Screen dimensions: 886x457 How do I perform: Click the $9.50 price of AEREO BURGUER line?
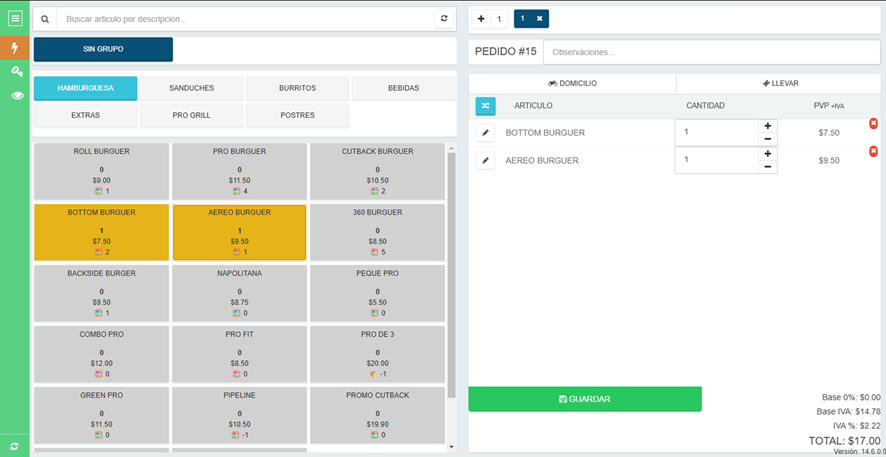(x=829, y=160)
